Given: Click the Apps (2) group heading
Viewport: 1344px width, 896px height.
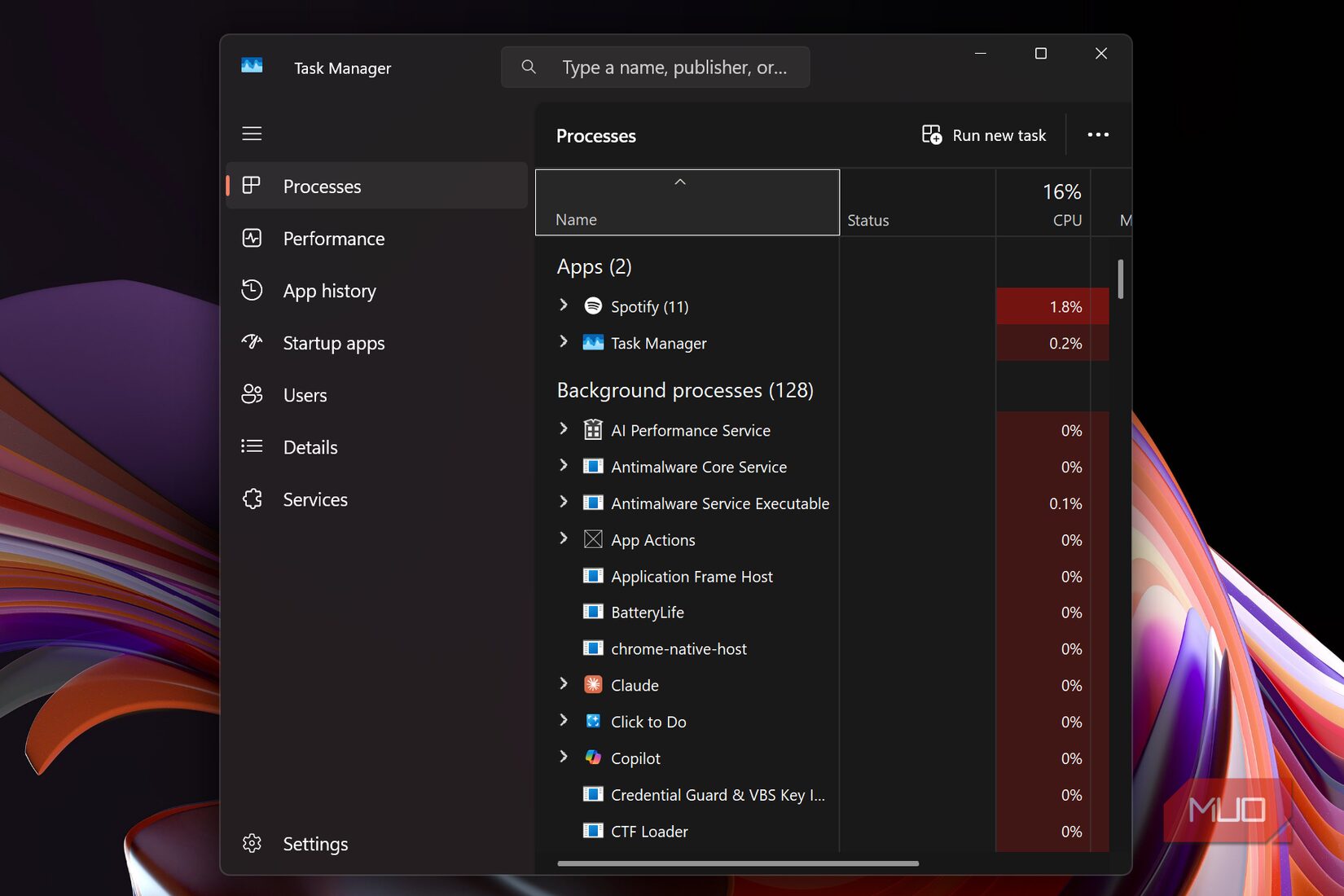Looking at the screenshot, I should pyautogui.click(x=594, y=266).
